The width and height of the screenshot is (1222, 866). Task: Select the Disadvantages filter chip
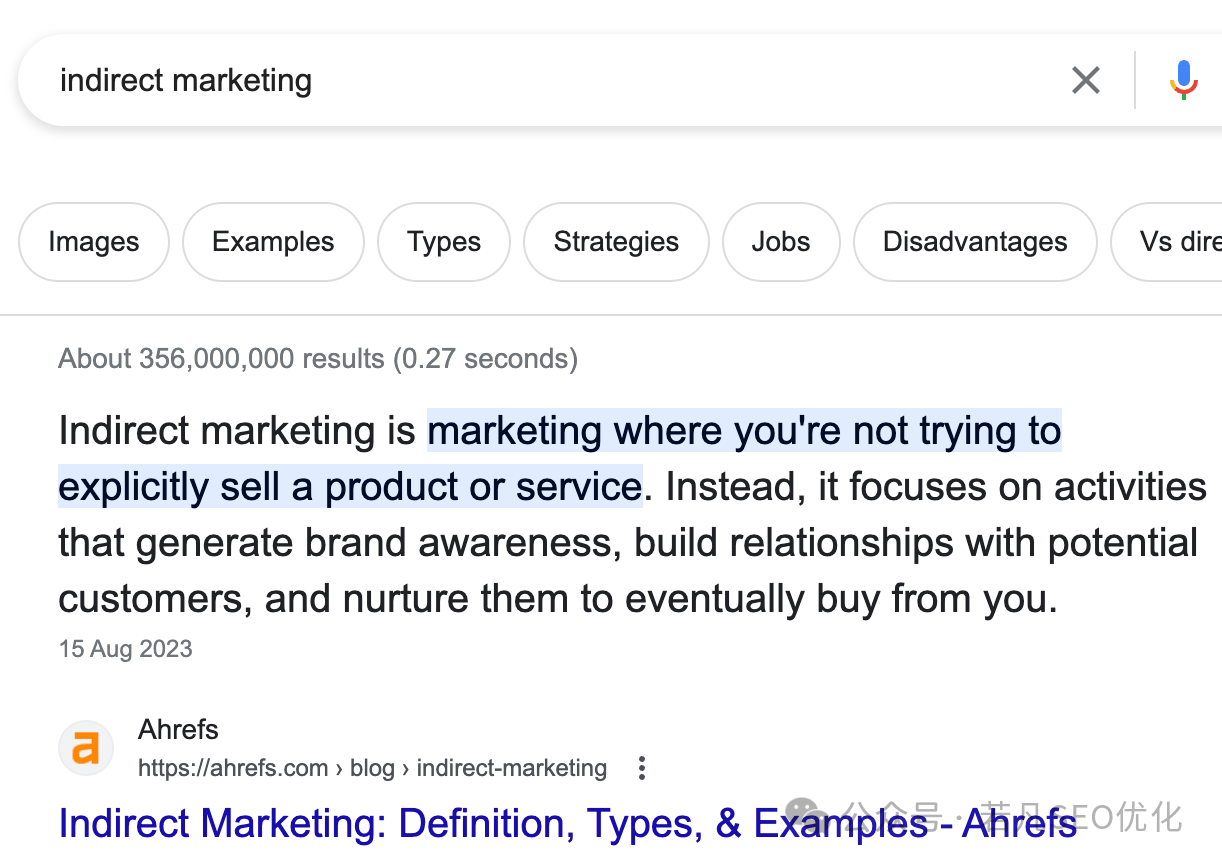tap(975, 242)
